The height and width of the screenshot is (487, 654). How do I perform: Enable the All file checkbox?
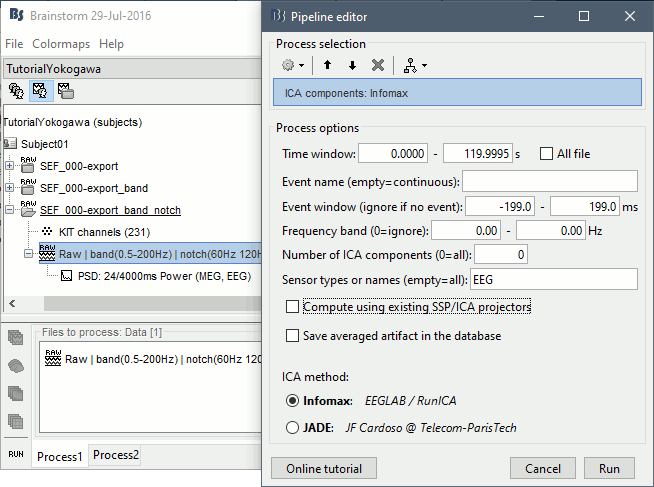(x=546, y=154)
